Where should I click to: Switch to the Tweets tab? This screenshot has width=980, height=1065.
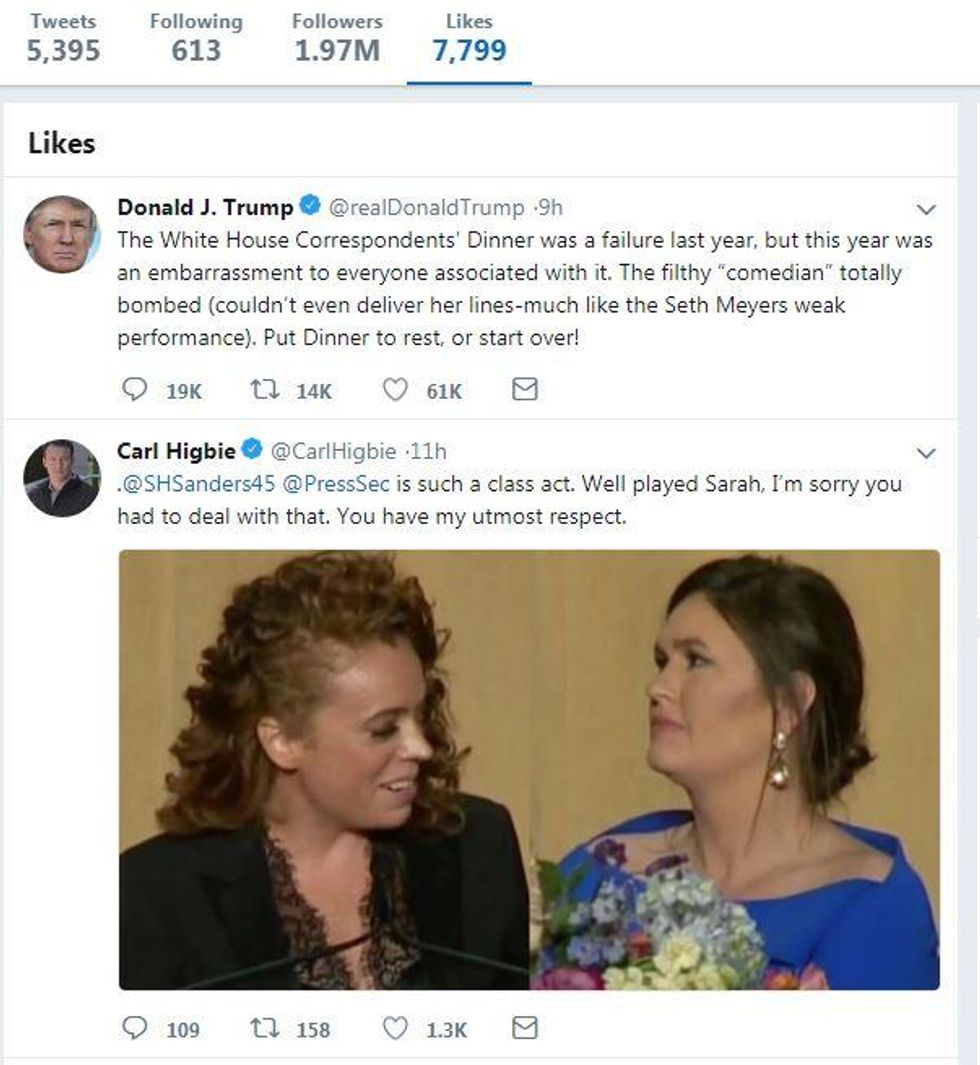pyautogui.click(x=63, y=39)
